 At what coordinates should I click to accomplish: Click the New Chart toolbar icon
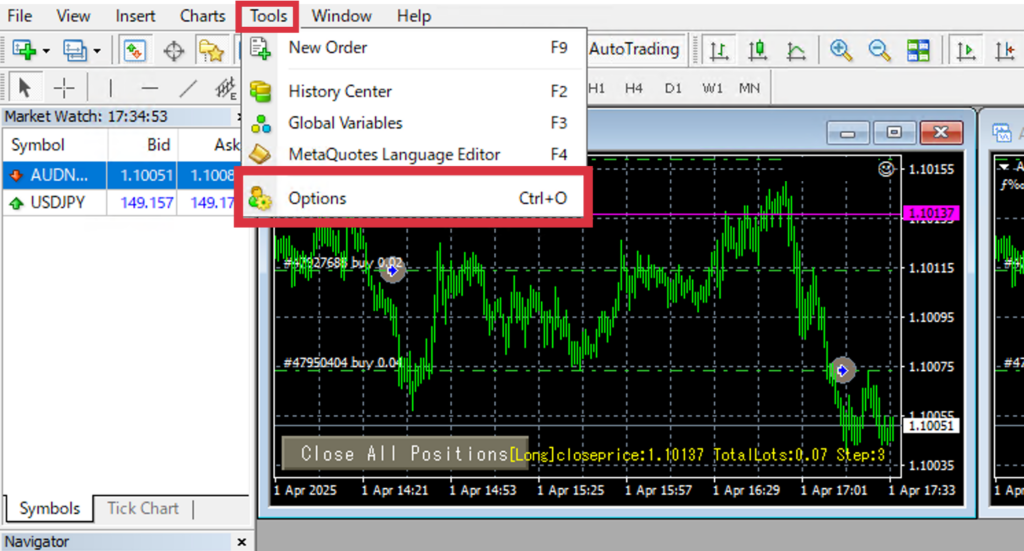(x=25, y=50)
